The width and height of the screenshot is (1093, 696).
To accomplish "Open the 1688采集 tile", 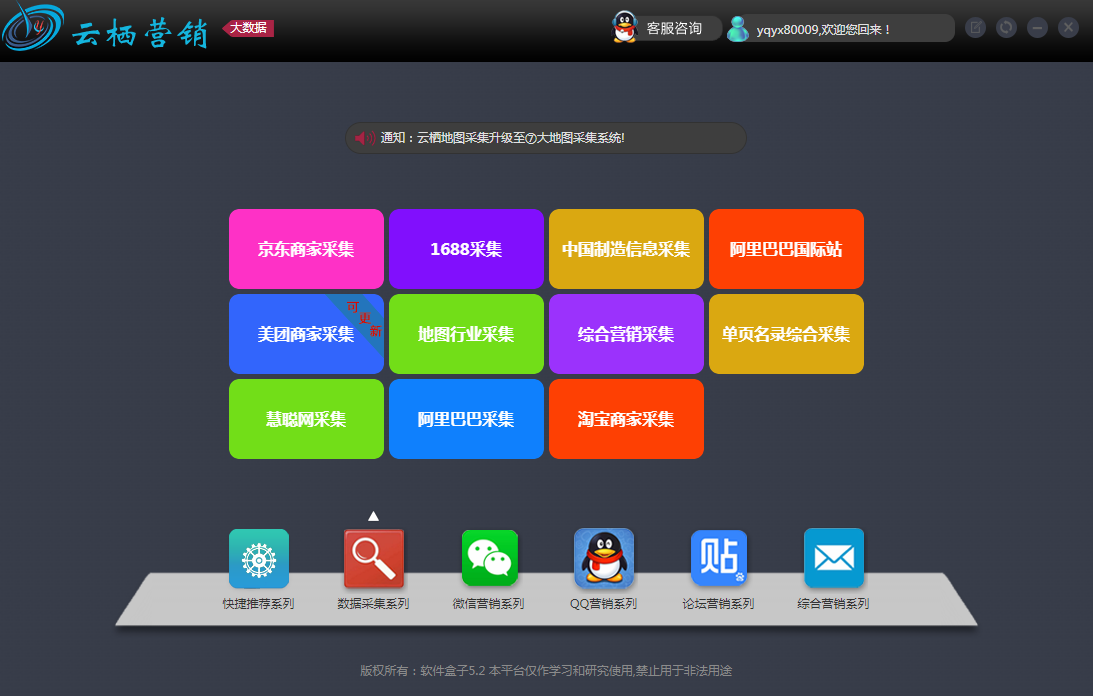I will click(466, 249).
